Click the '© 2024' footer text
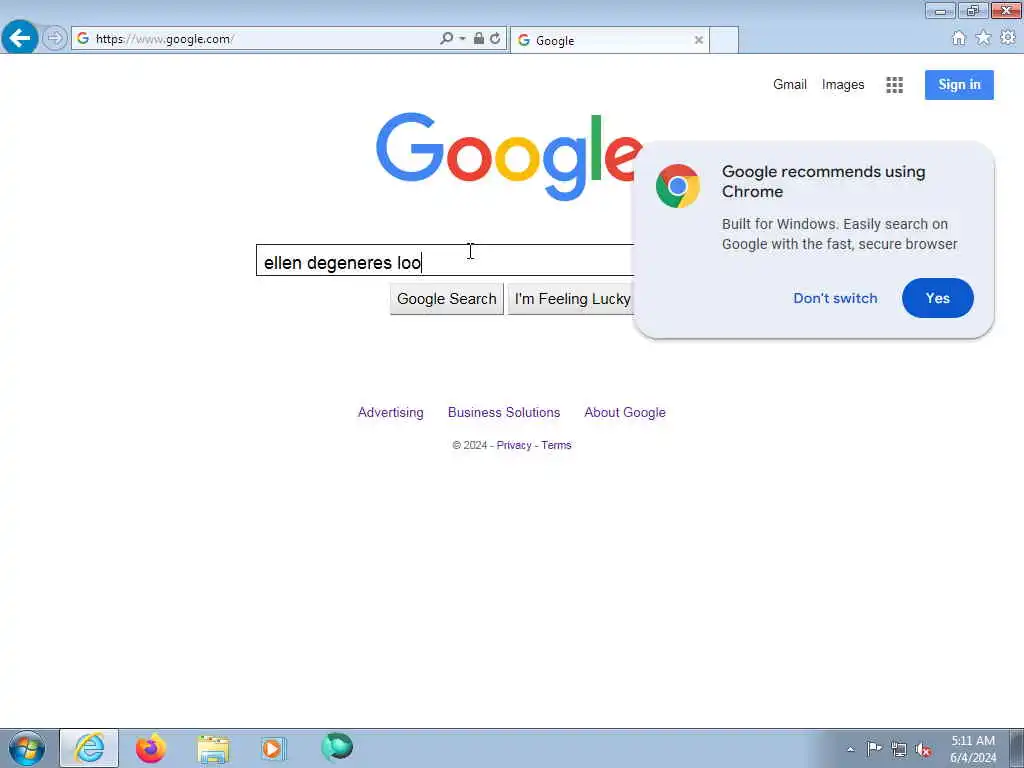Screen dimensions: 1024x768 470,445
